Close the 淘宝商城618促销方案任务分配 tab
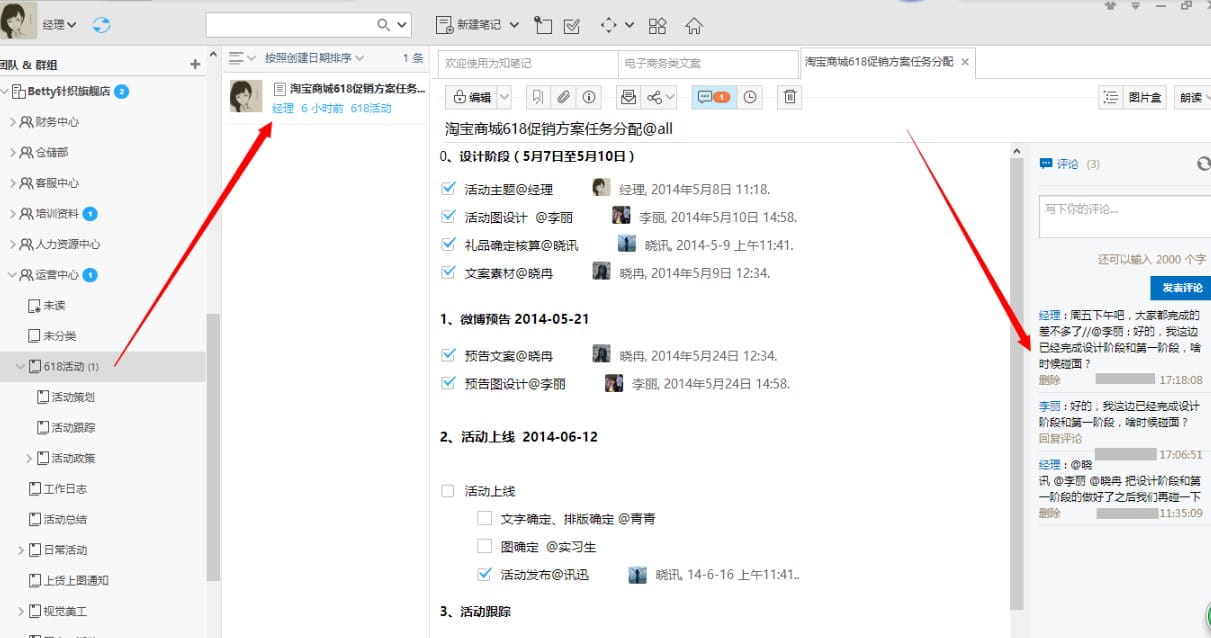The height and width of the screenshot is (638, 1211). tap(965, 62)
